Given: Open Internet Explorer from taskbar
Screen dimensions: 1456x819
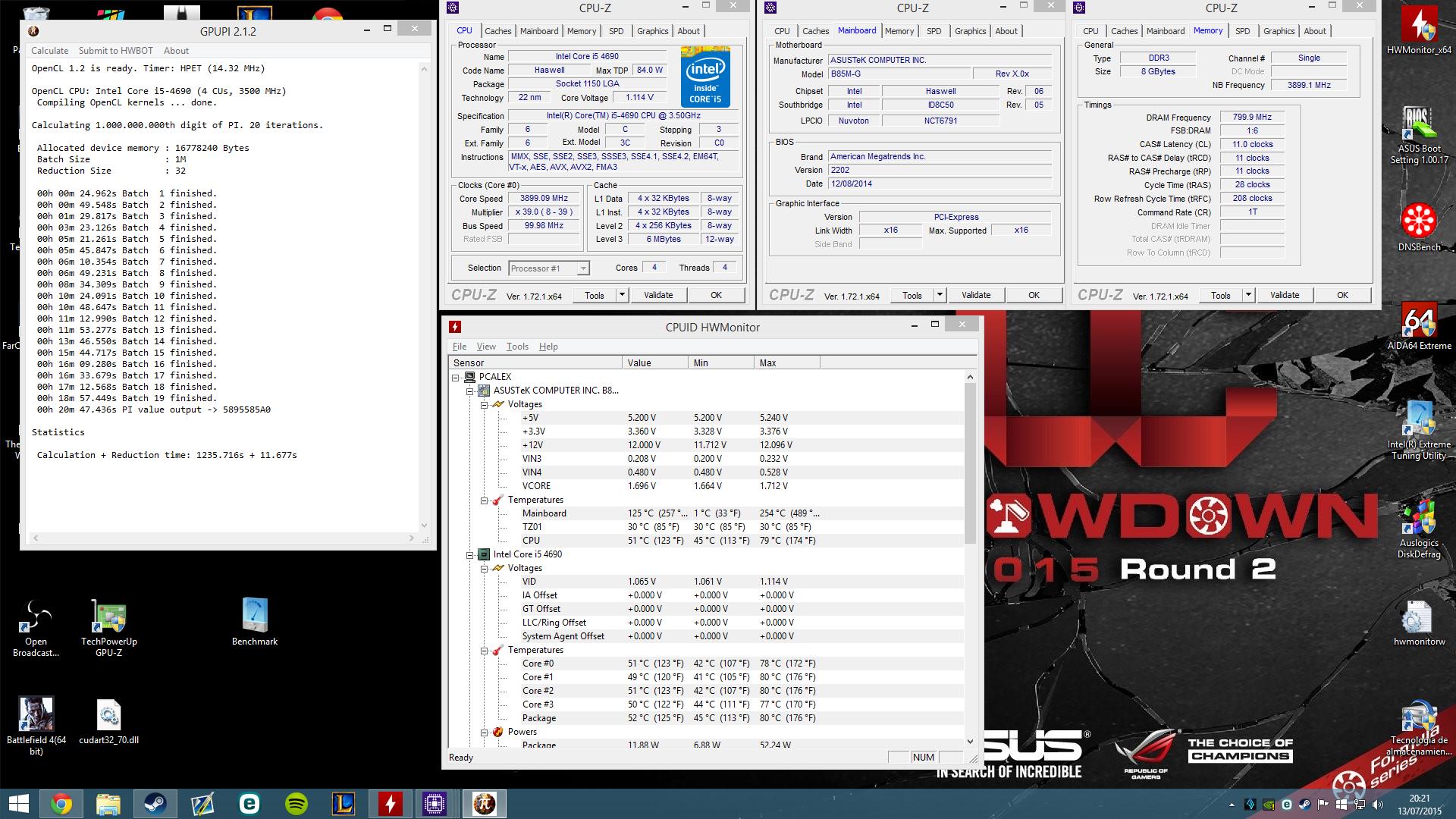Looking at the screenshot, I should [249, 804].
